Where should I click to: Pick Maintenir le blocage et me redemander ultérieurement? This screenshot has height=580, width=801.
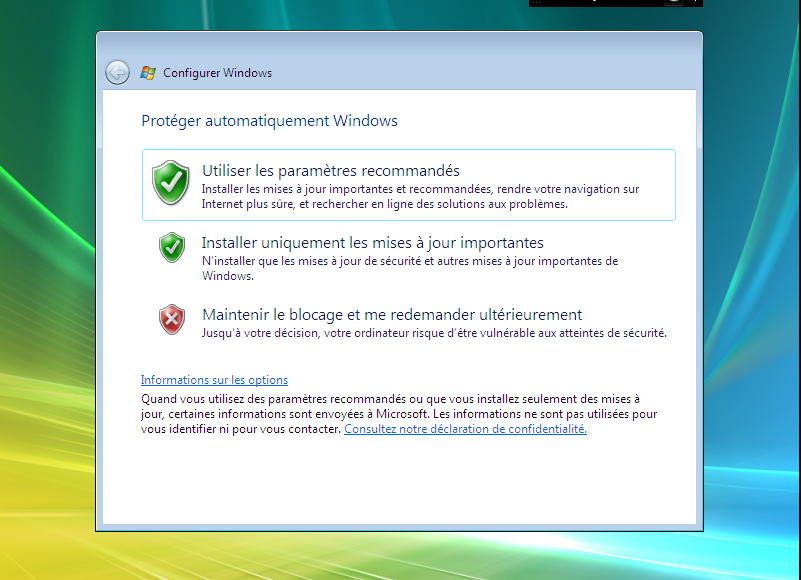[392, 314]
